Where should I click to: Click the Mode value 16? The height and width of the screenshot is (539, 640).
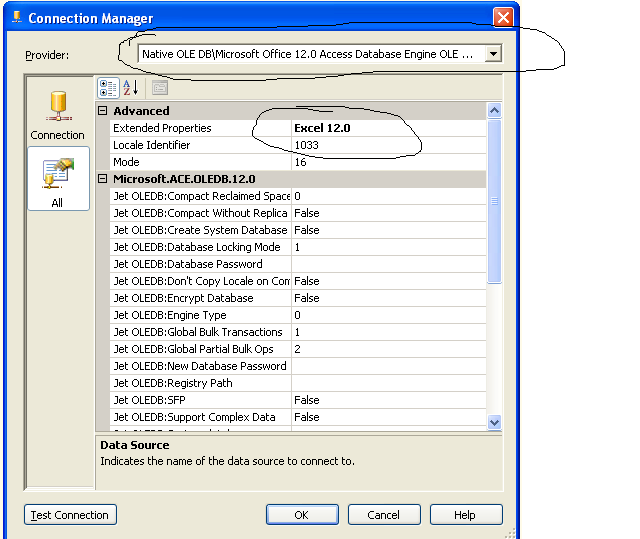pos(389,162)
